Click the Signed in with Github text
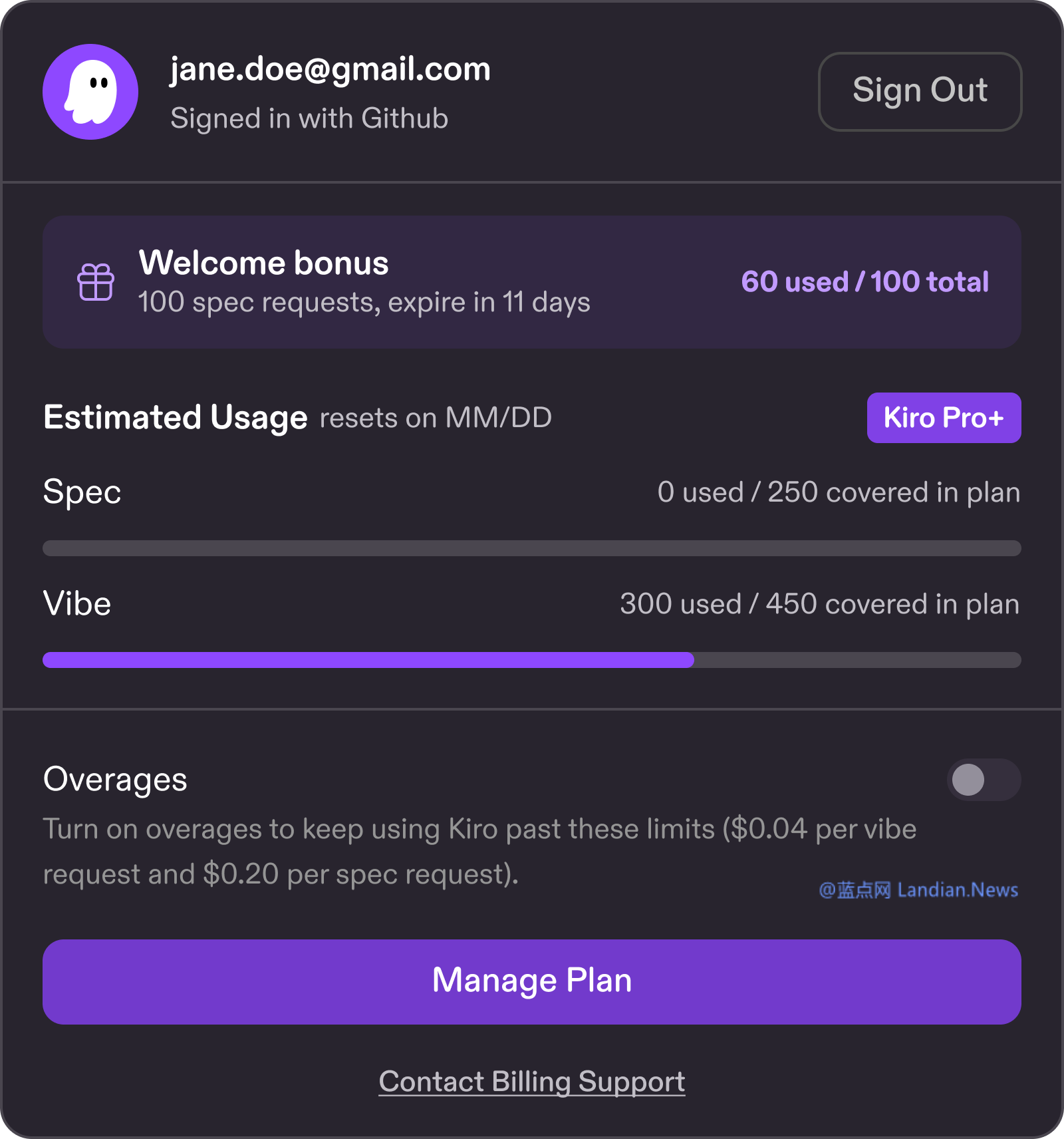This screenshot has width=1064, height=1139. pos(309,118)
